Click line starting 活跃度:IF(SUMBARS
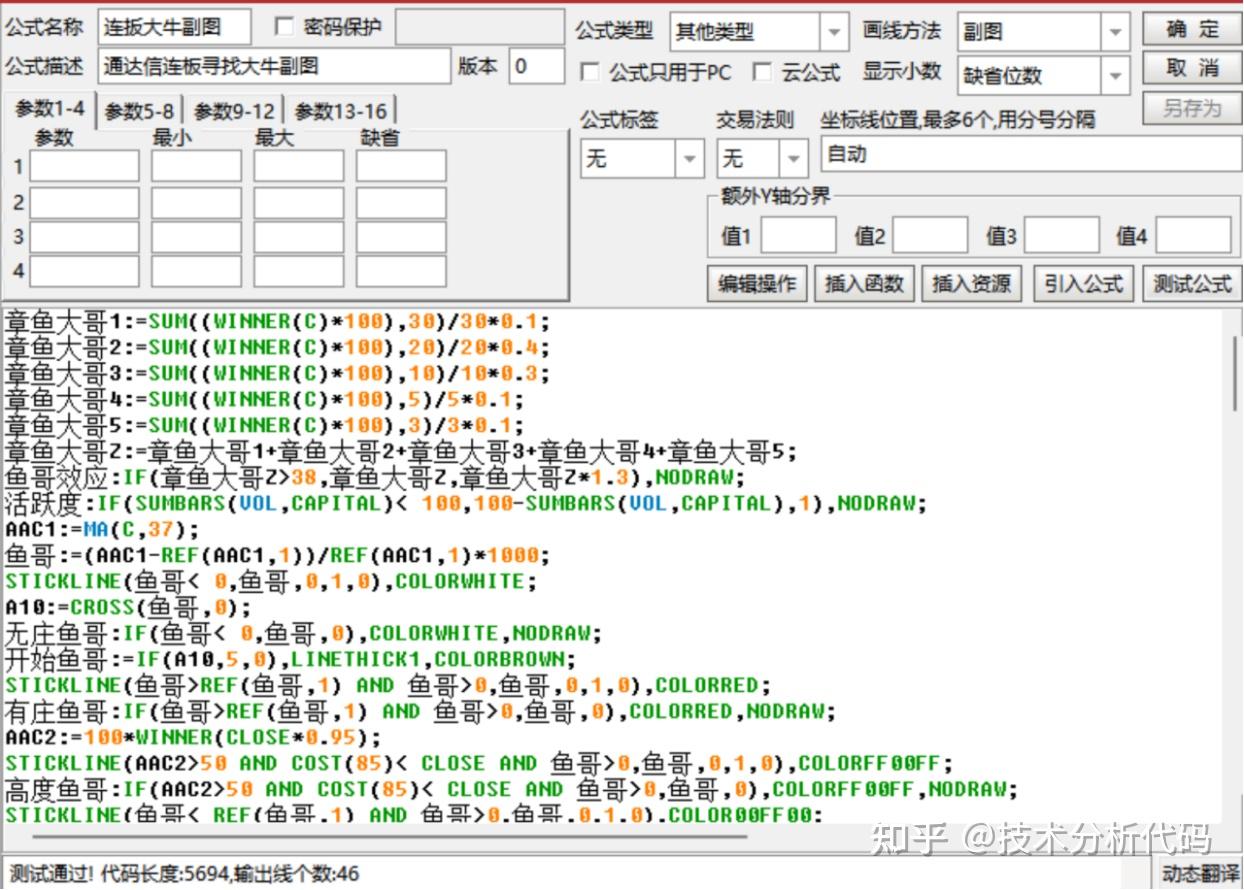This screenshot has width=1244, height=890. coord(466,503)
